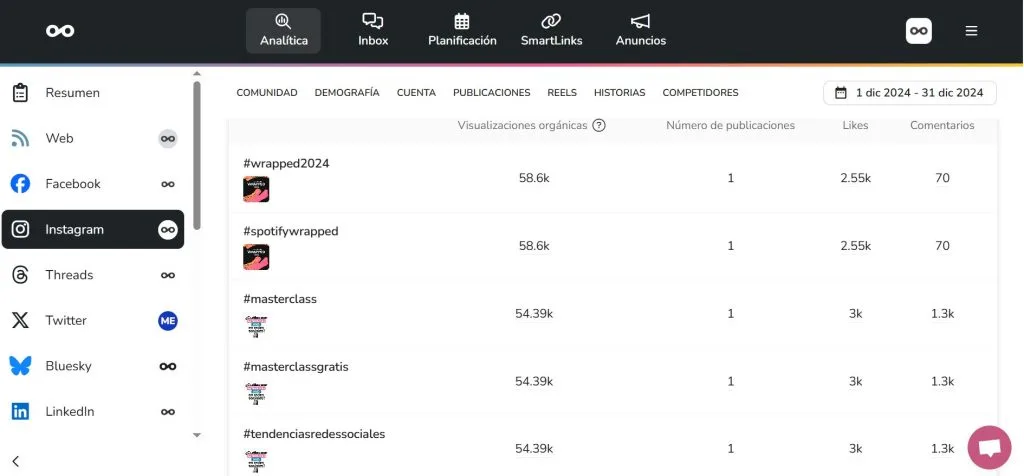Open the #wrapped2024 post thumbnail
1024x476 pixels.
click(x=256, y=189)
